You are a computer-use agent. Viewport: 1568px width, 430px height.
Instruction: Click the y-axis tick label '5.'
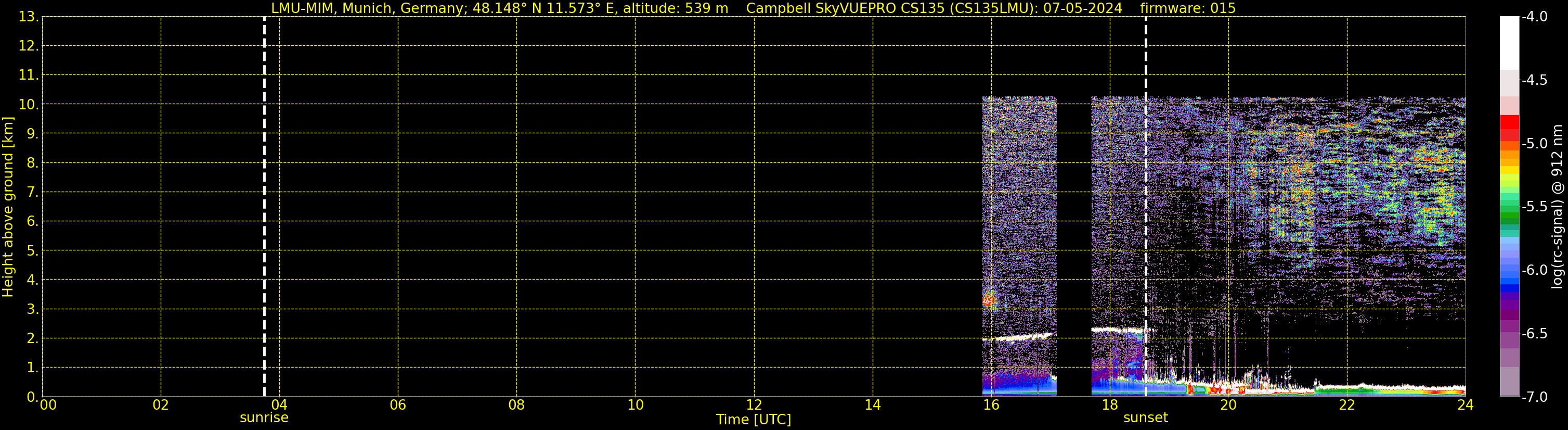pos(32,251)
